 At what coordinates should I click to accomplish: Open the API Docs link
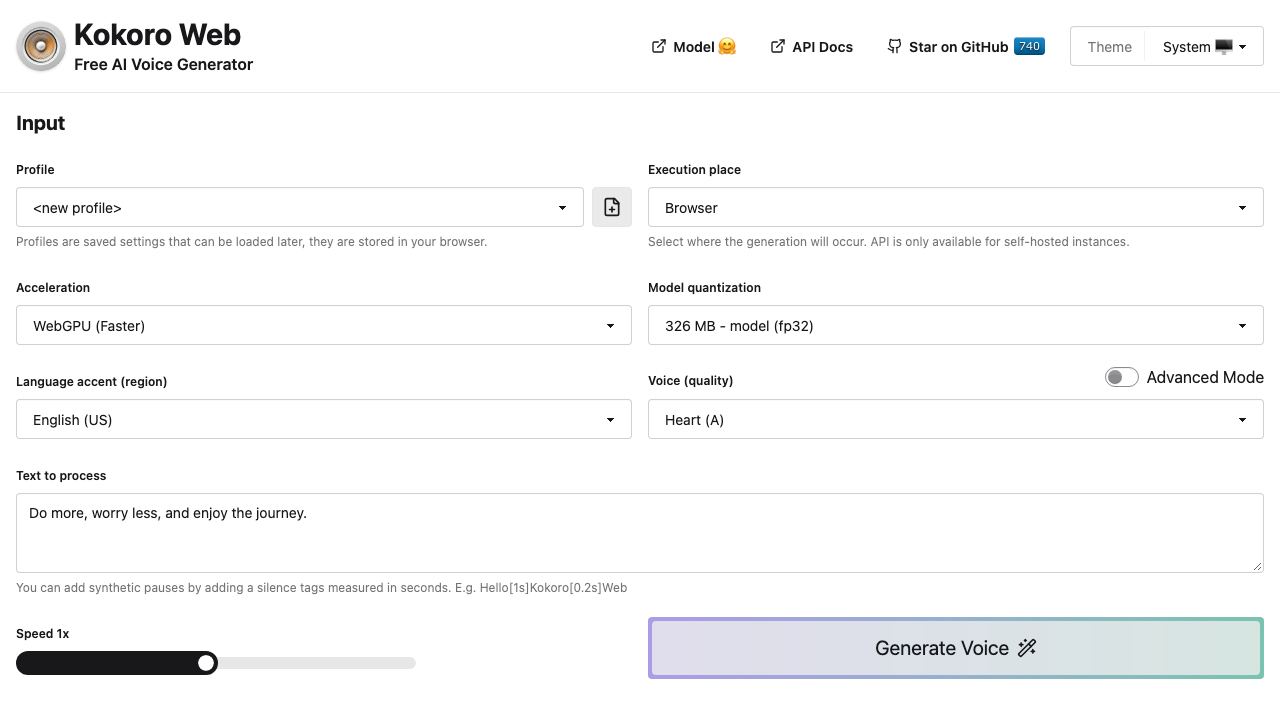(812, 46)
